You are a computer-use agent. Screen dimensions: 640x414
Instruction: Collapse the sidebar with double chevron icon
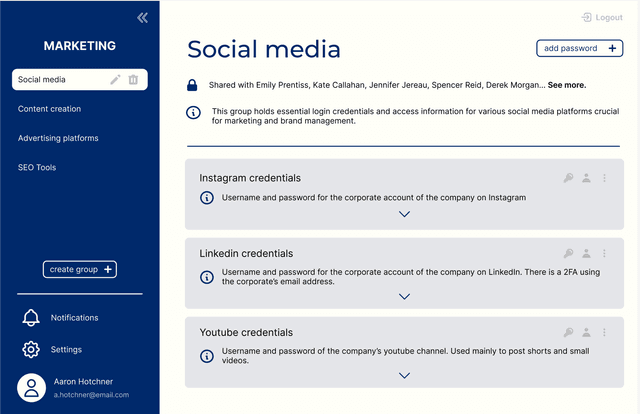[x=142, y=17]
